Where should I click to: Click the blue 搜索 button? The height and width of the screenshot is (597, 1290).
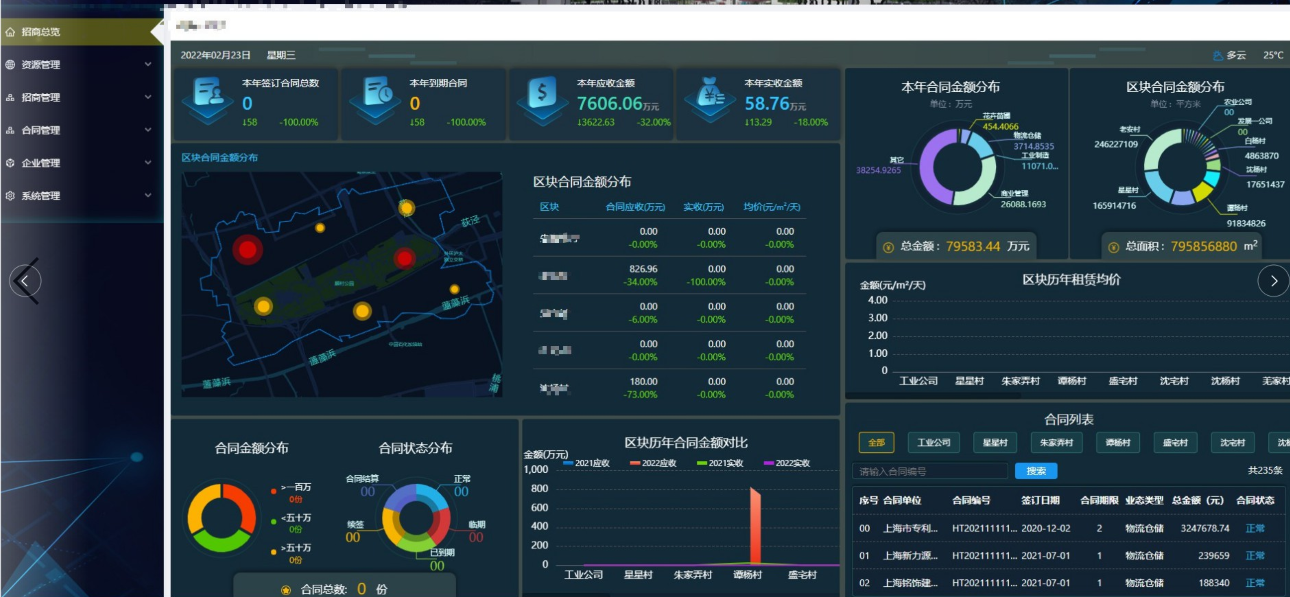(1035, 471)
